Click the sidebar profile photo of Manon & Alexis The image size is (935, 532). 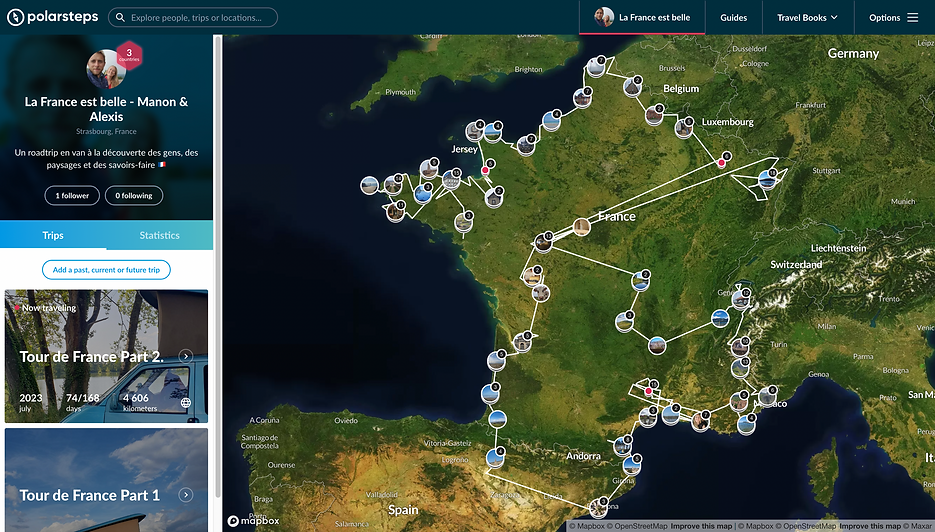[x=106, y=69]
